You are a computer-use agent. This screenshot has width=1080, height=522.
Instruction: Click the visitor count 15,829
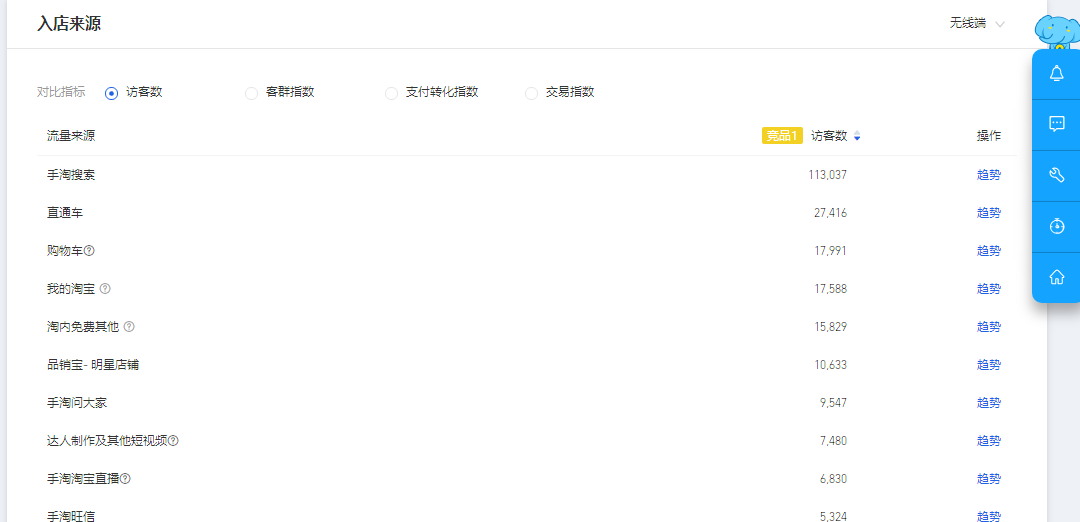click(830, 326)
